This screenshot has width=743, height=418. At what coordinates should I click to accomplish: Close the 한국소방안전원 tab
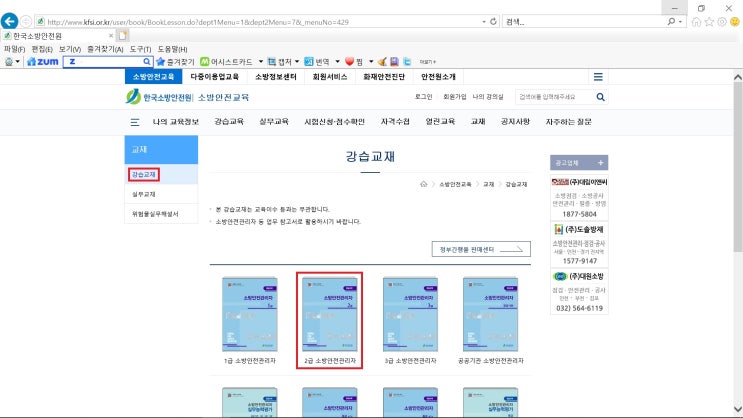(x=111, y=36)
